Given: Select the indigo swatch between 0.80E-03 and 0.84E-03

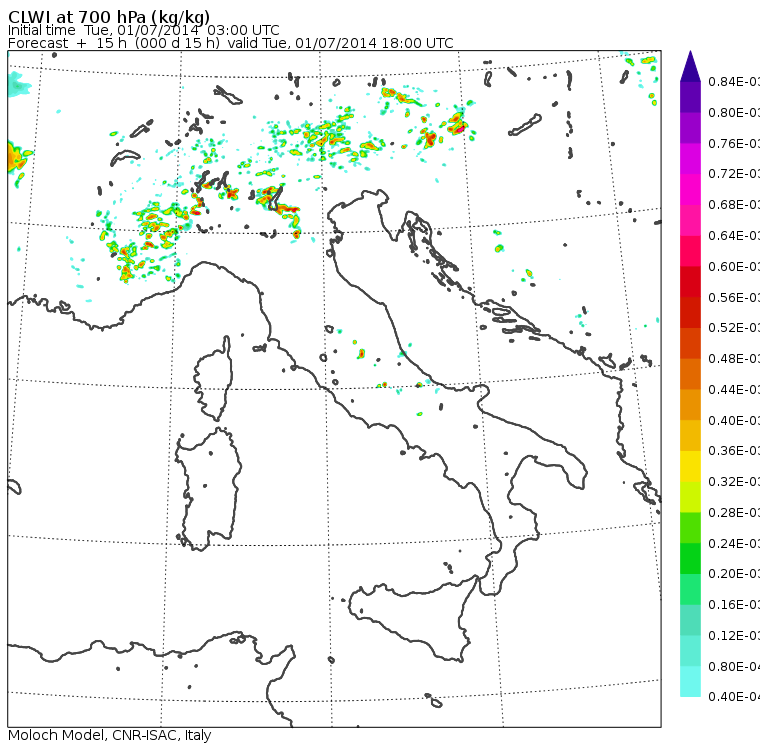Looking at the screenshot, I should tap(690, 97).
